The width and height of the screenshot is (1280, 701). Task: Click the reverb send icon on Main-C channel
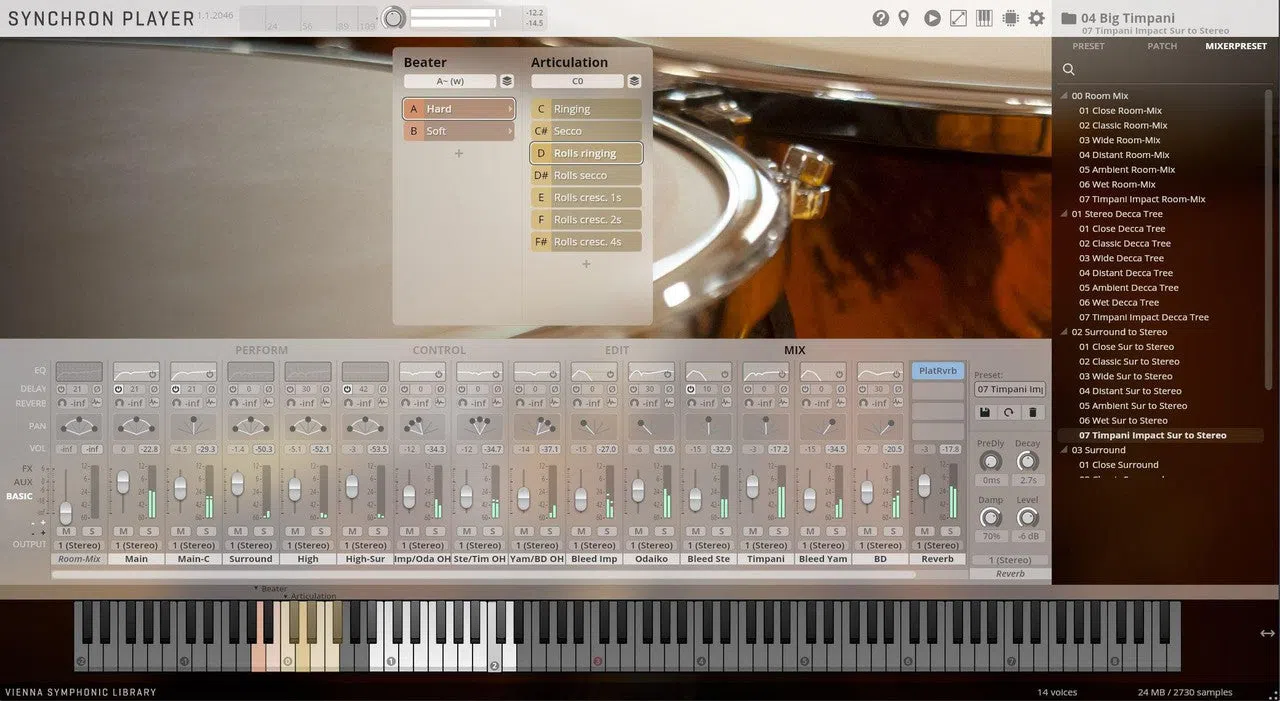click(176, 403)
